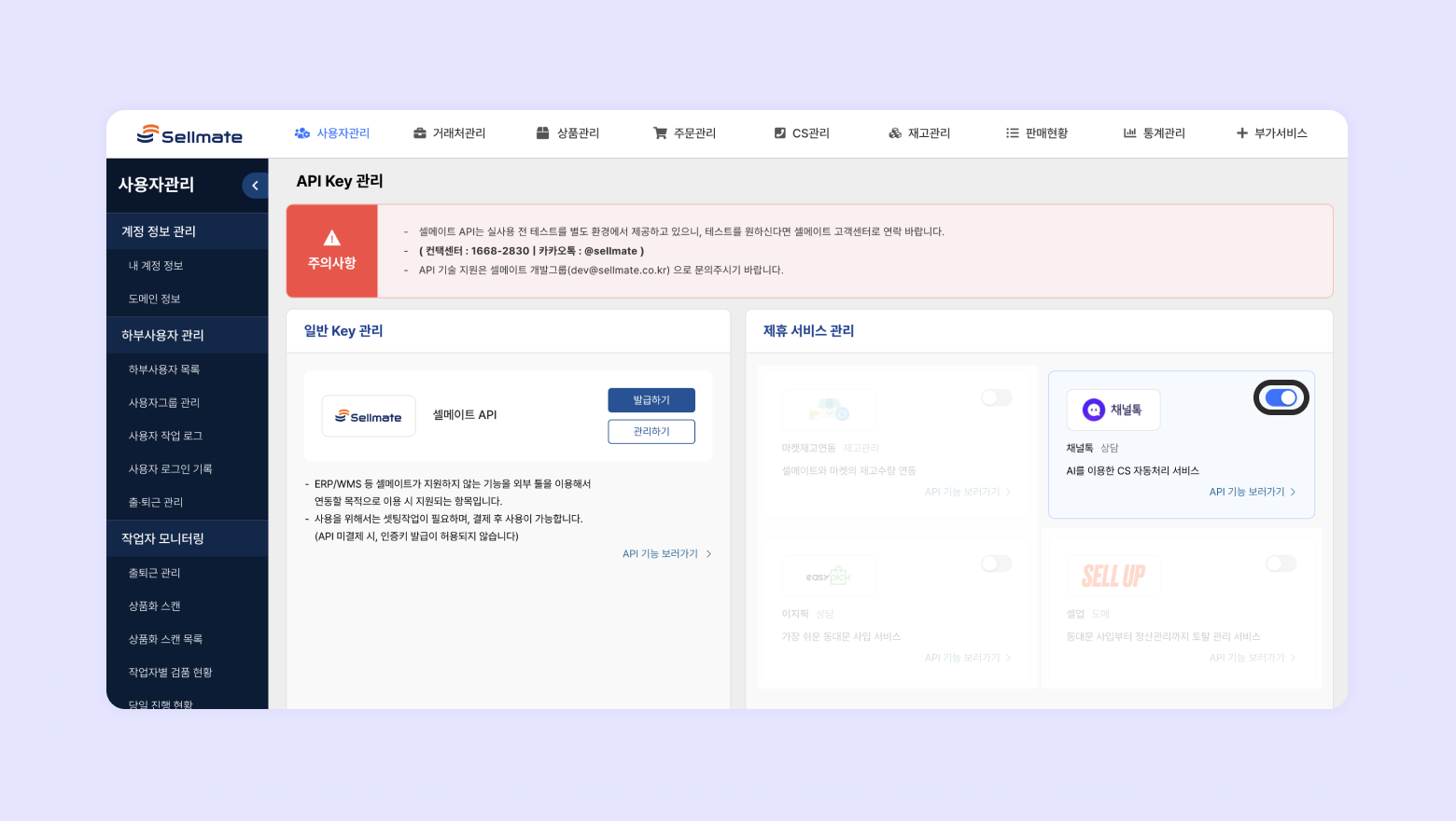The height and width of the screenshot is (821, 1456).
Task: Disable the 채널톡 service toggle
Action: [1281, 397]
